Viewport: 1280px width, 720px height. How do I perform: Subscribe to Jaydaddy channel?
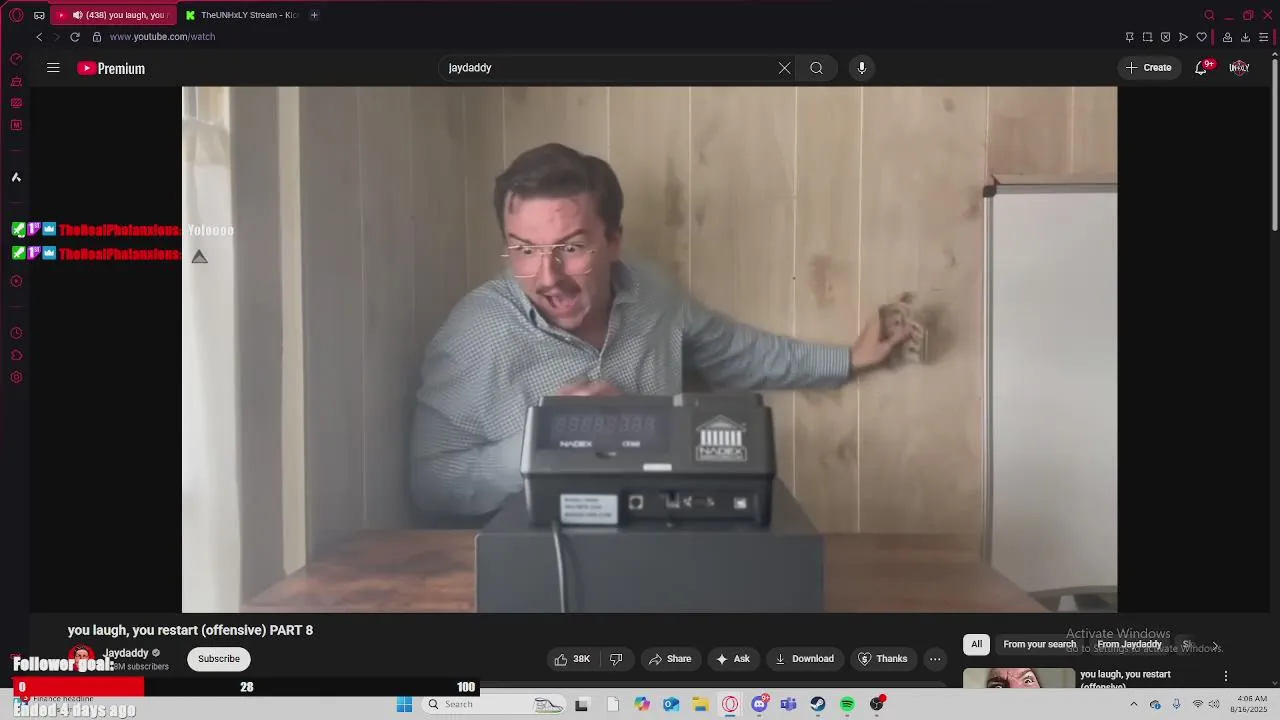219,659
